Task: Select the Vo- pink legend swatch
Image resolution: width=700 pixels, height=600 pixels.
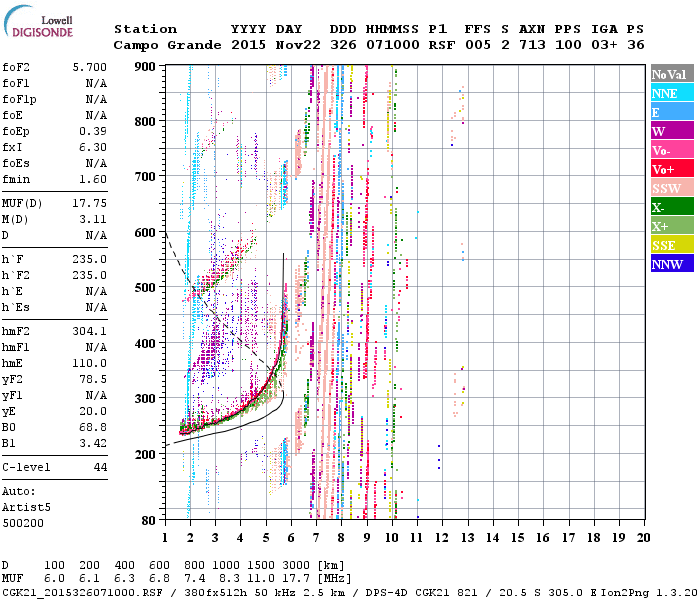Action: tap(672, 150)
